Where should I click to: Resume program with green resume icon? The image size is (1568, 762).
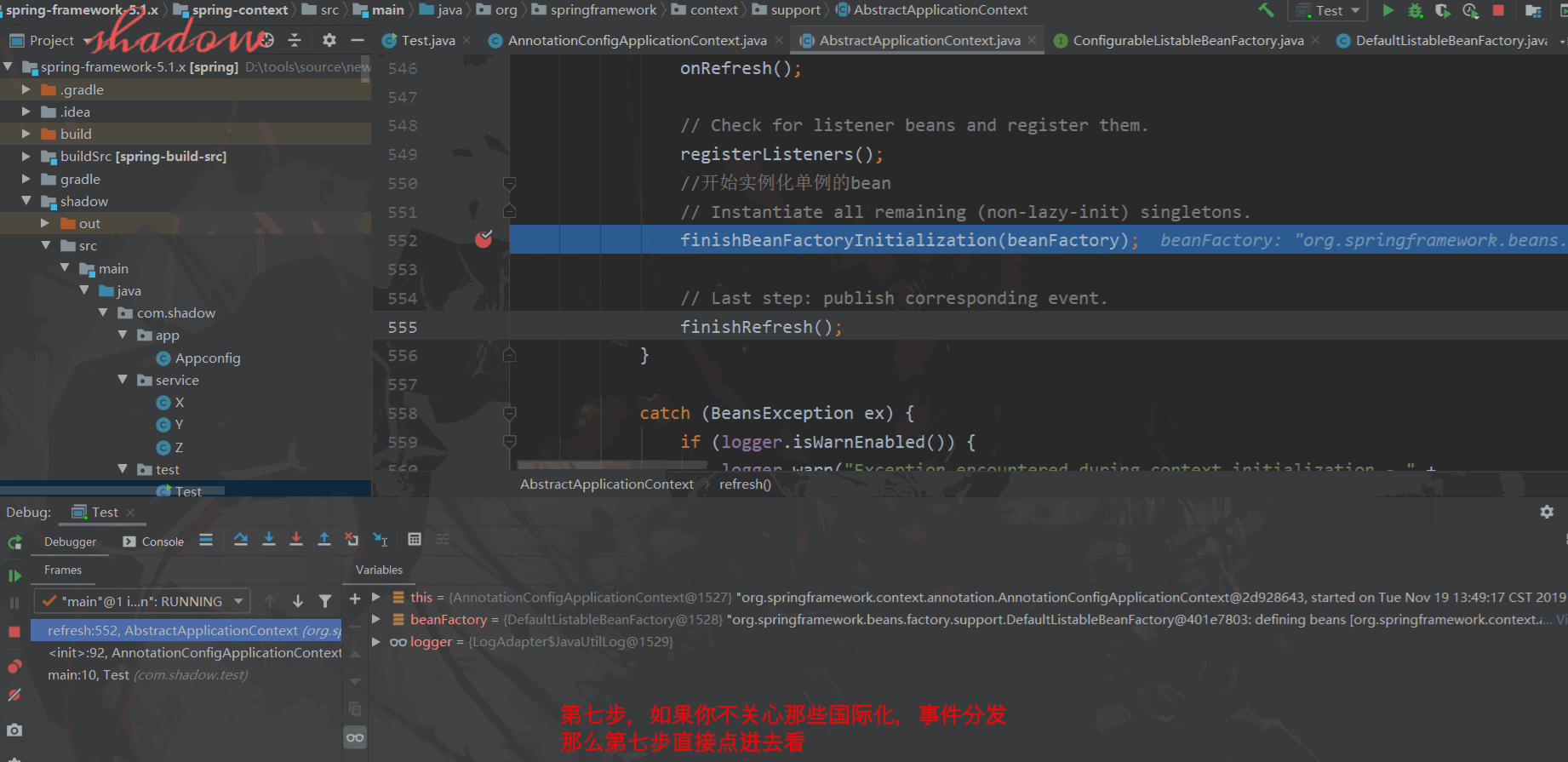pyautogui.click(x=14, y=576)
